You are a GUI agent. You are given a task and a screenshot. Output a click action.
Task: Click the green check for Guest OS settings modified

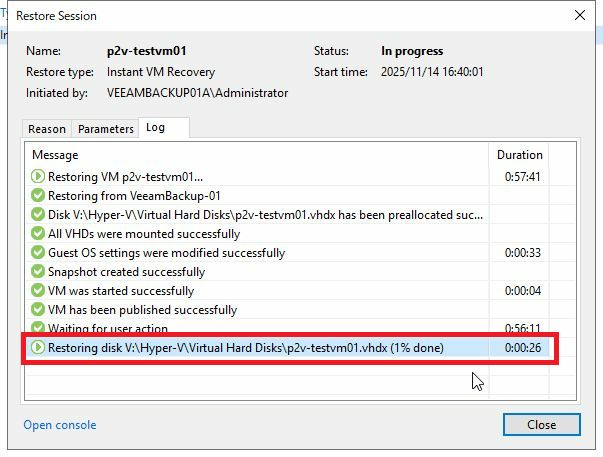click(x=38, y=253)
